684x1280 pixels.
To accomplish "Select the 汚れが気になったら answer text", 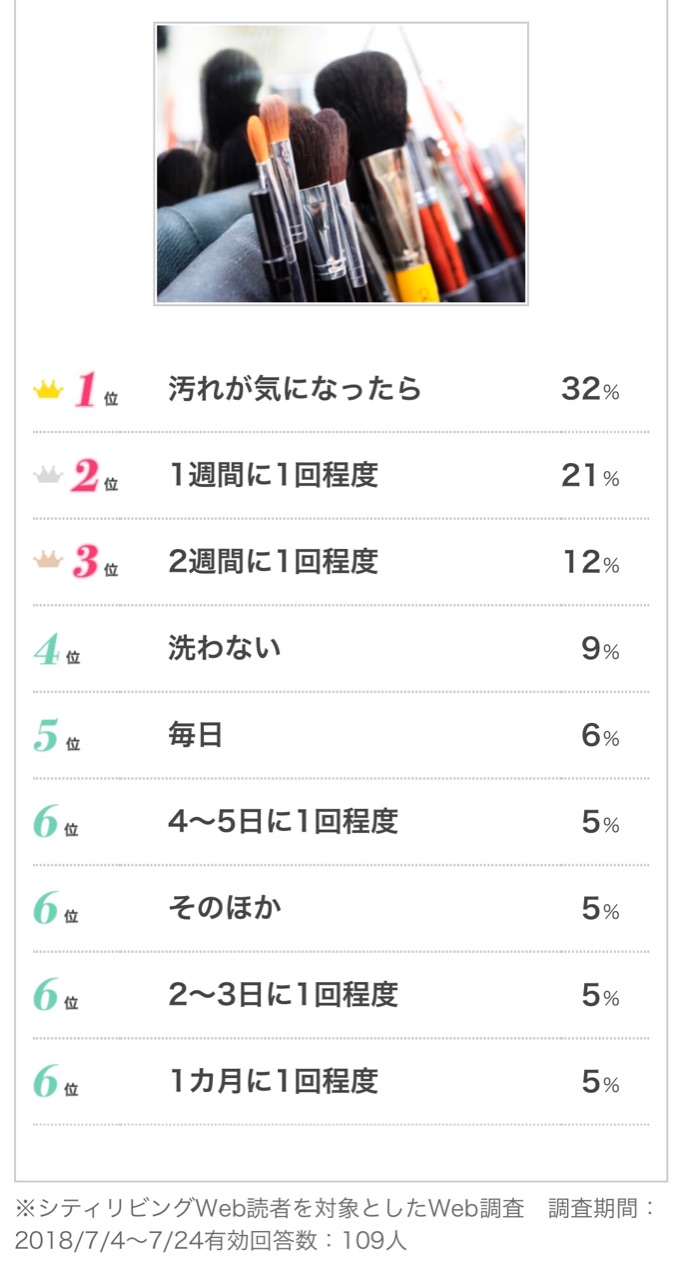I will click(295, 389).
